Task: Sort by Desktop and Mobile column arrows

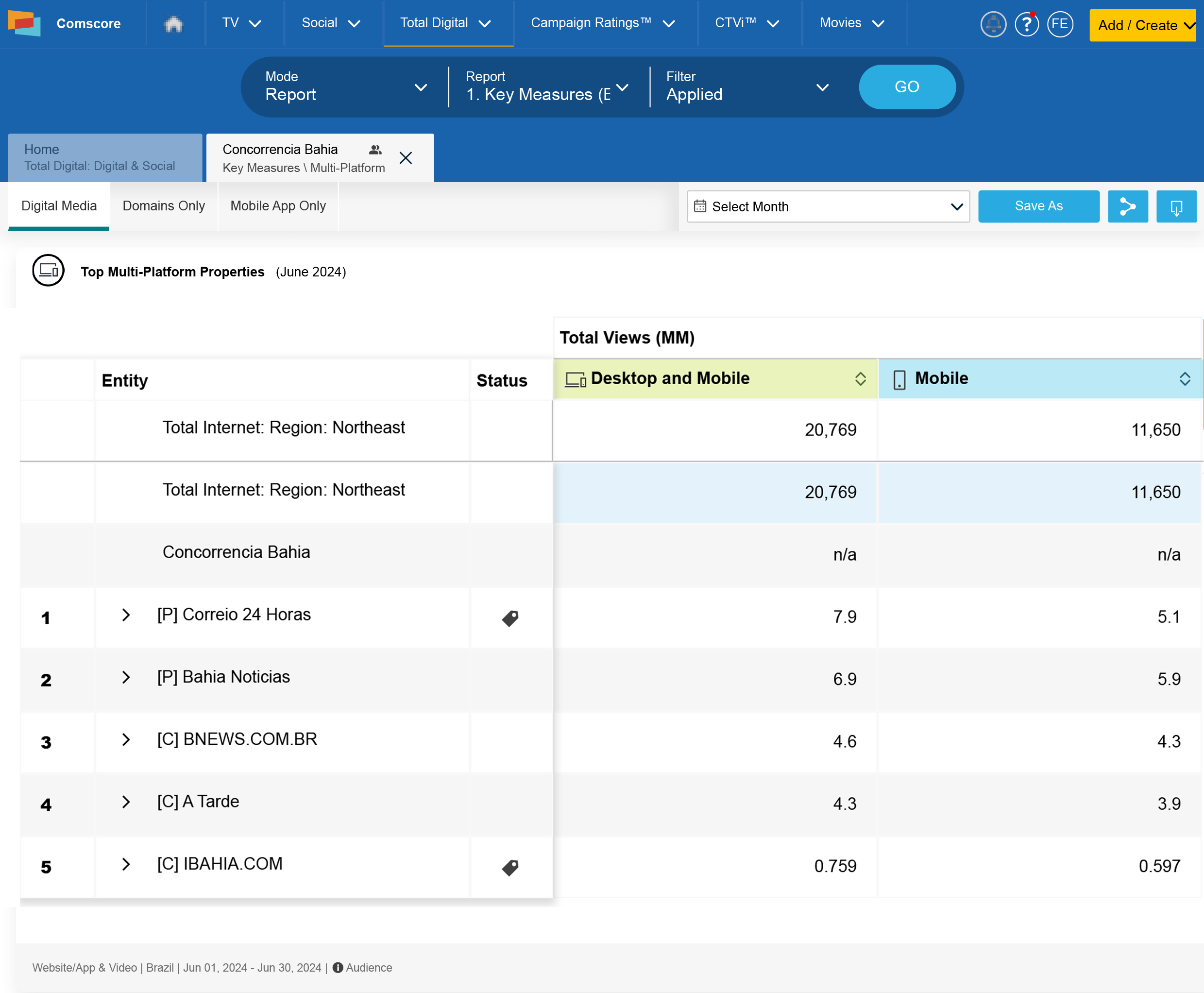Action: pyautogui.click(x=861, y=378)
